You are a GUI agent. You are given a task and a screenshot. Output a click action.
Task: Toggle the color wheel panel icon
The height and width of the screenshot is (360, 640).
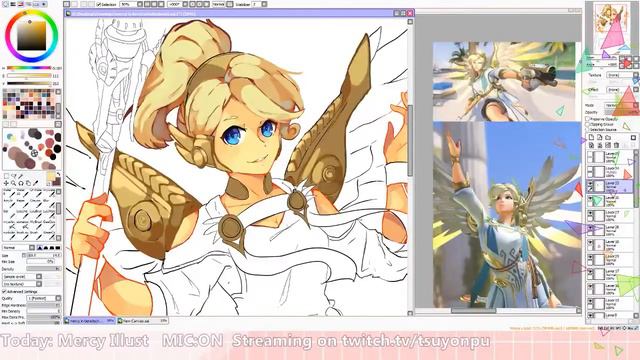tap(5, 4)
